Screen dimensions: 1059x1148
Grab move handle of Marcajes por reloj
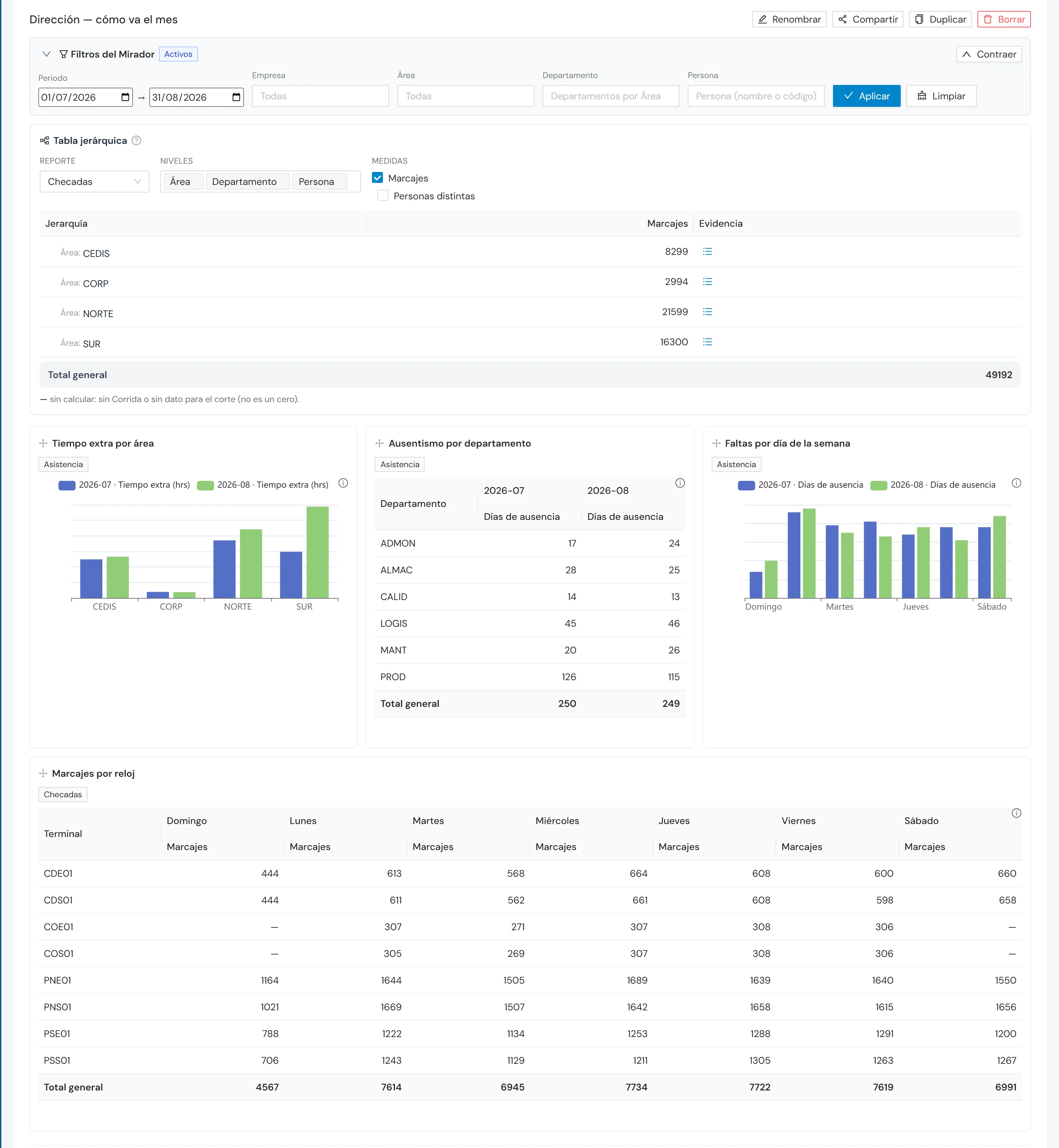[x=43, y=774]
